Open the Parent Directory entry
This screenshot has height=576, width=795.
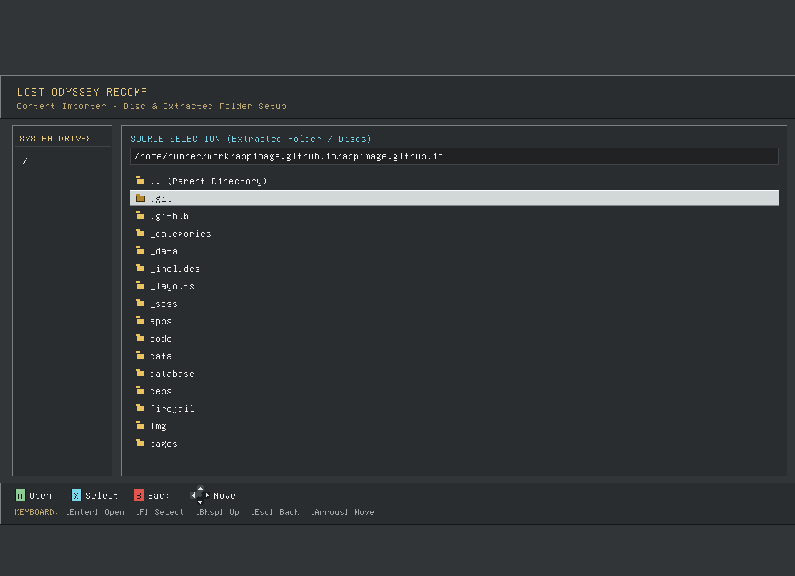click(454, 181)
